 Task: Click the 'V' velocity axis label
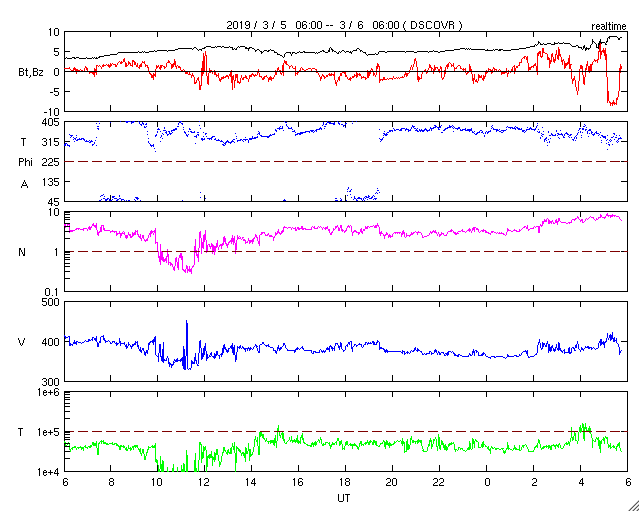pos(22,342)
